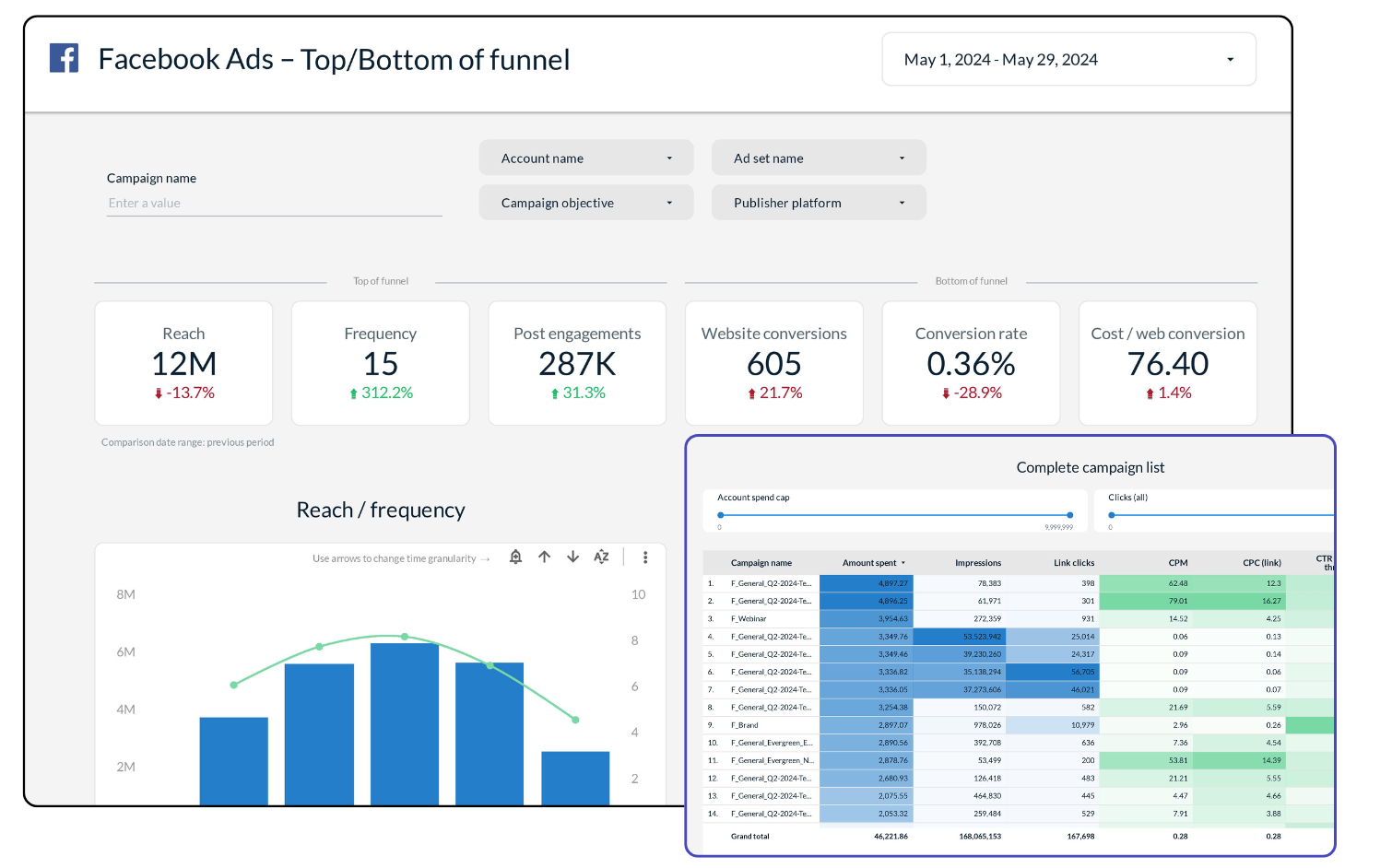This screenshot has width=1392, height=868.
Task: Click the drill down arrow icon
Action: pyautogui.click(x=573, y=557)
